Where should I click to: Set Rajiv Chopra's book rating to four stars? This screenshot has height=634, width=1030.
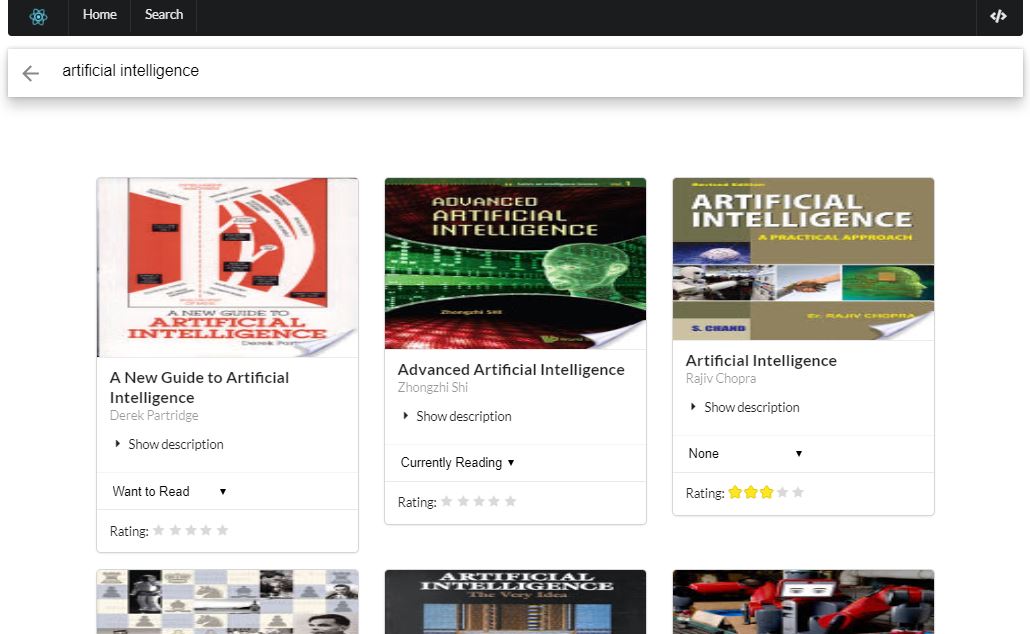coord(782,492)
